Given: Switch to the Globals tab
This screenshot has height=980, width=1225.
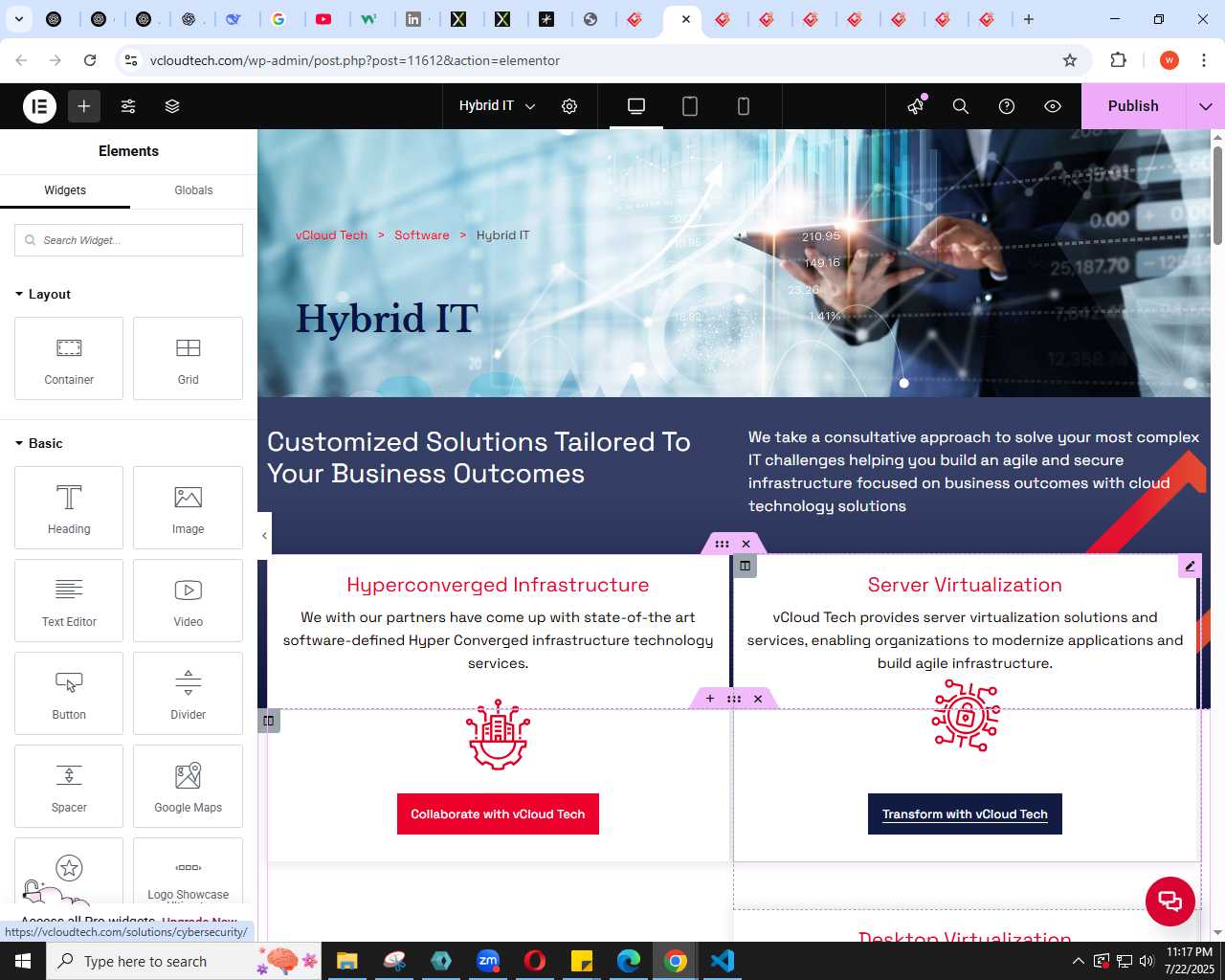Looking at the screenshot, I should click(193, 190).
